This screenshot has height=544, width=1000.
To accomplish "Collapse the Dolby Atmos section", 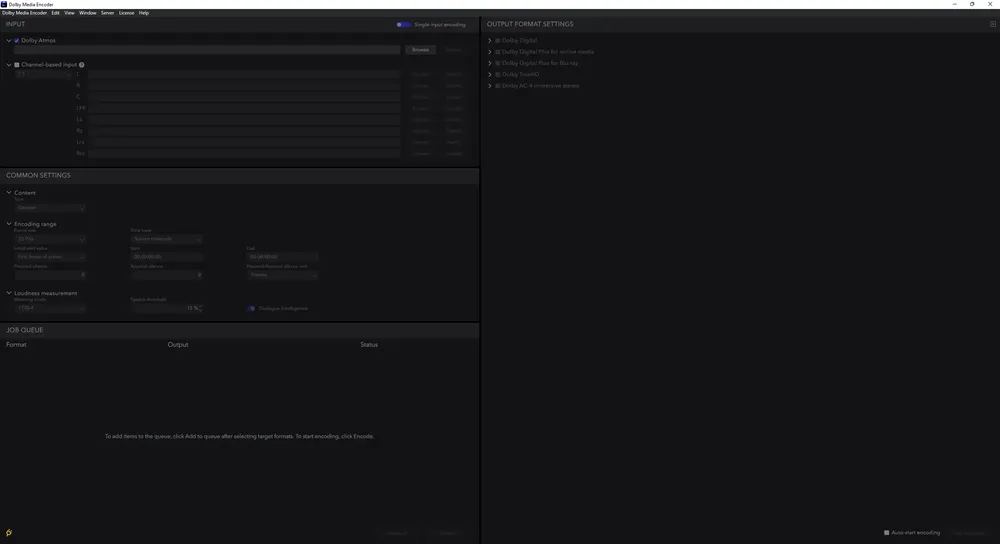I will [x=9, y=40].
